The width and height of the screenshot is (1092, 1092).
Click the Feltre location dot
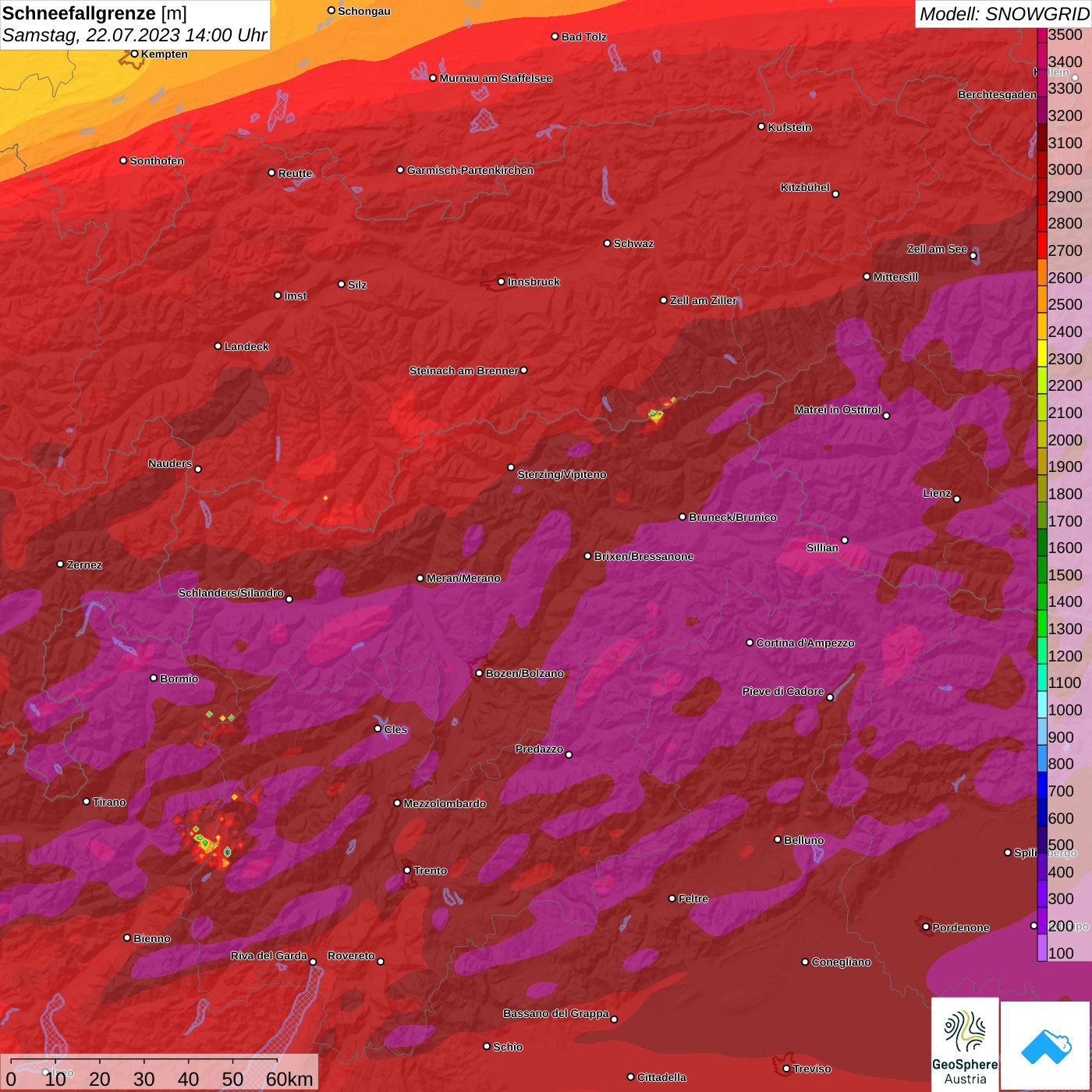click(x=672, y=899)
